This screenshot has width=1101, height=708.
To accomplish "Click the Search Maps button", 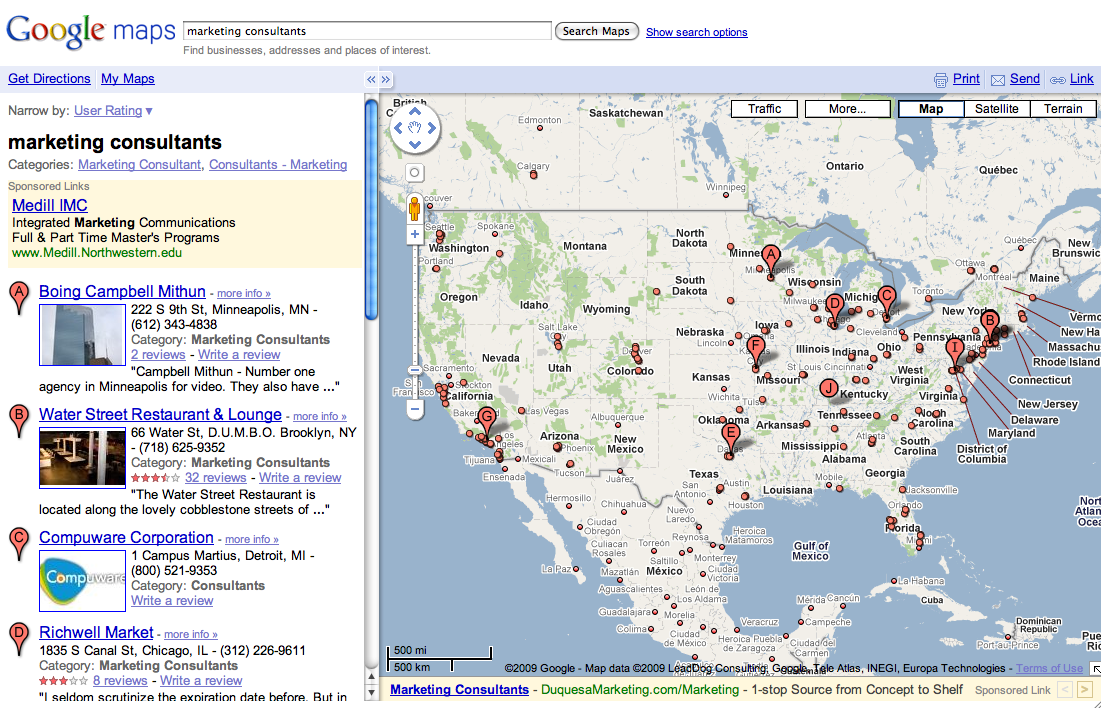I will click(x=596, y=31).
